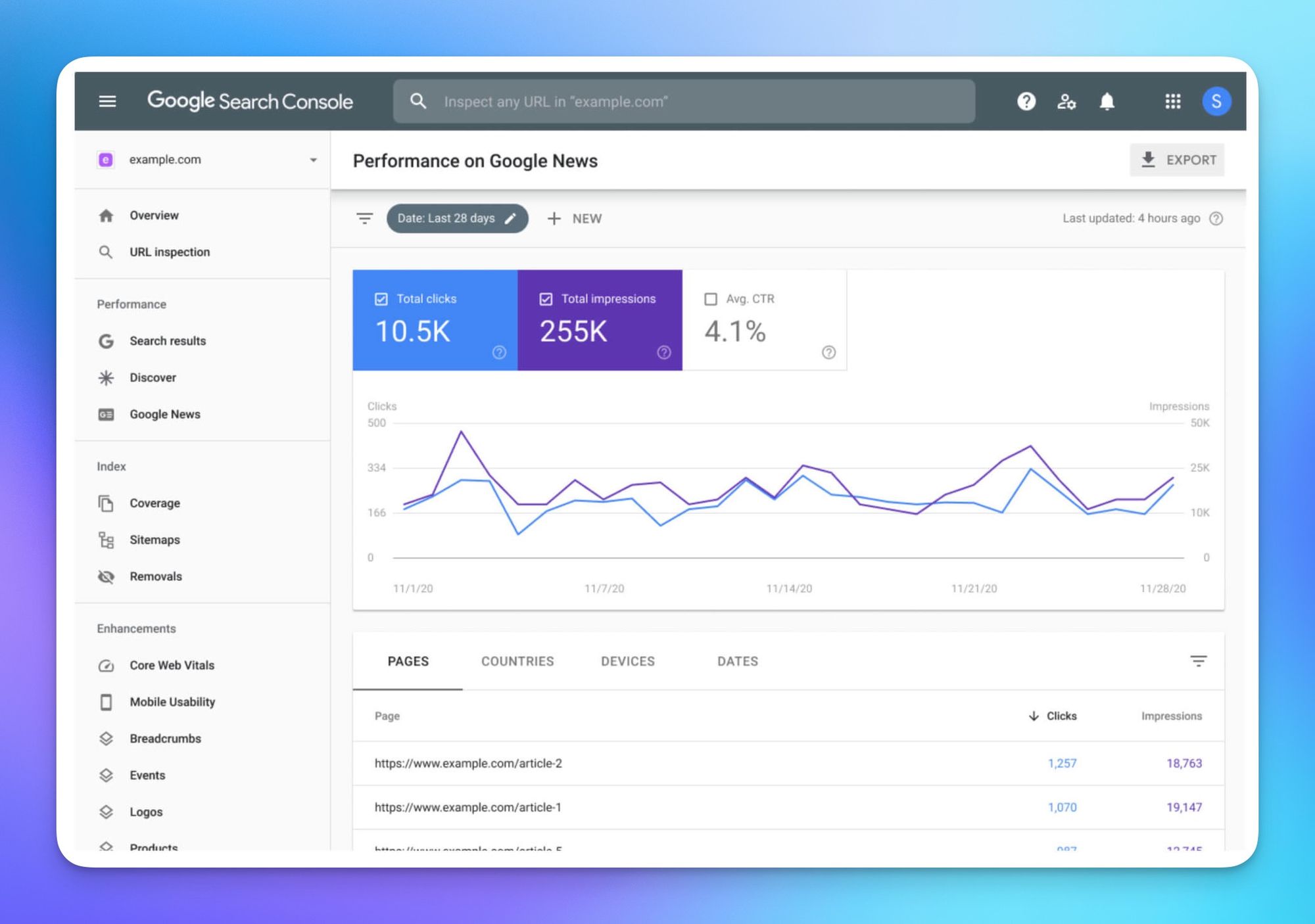This screenshot has width=1315, height=924.
Task: Click the filter icon beside date chip
Action: (364, 218)
